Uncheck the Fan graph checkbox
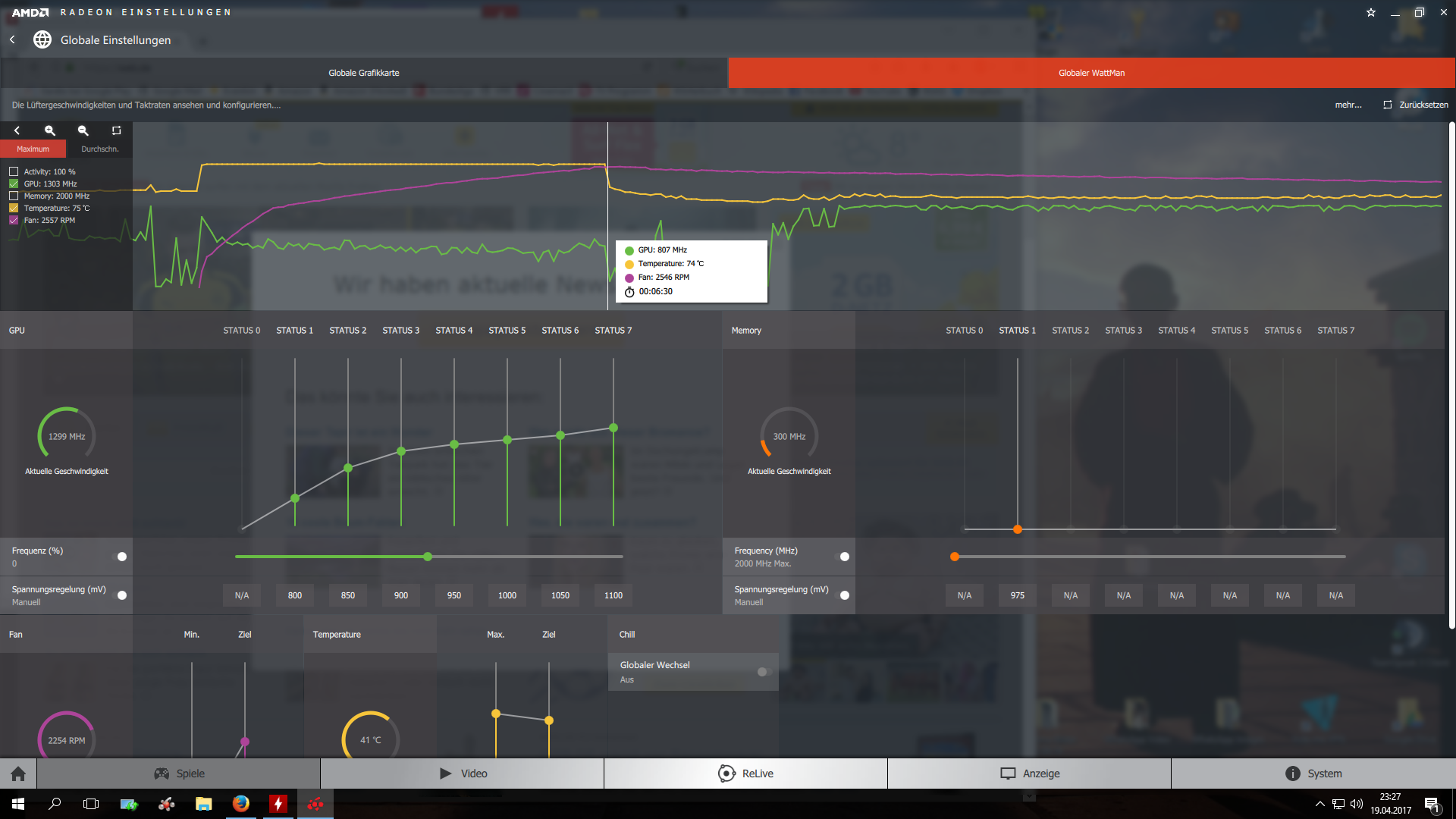This screenshot has width=1456, height=819. coord(14,221)
